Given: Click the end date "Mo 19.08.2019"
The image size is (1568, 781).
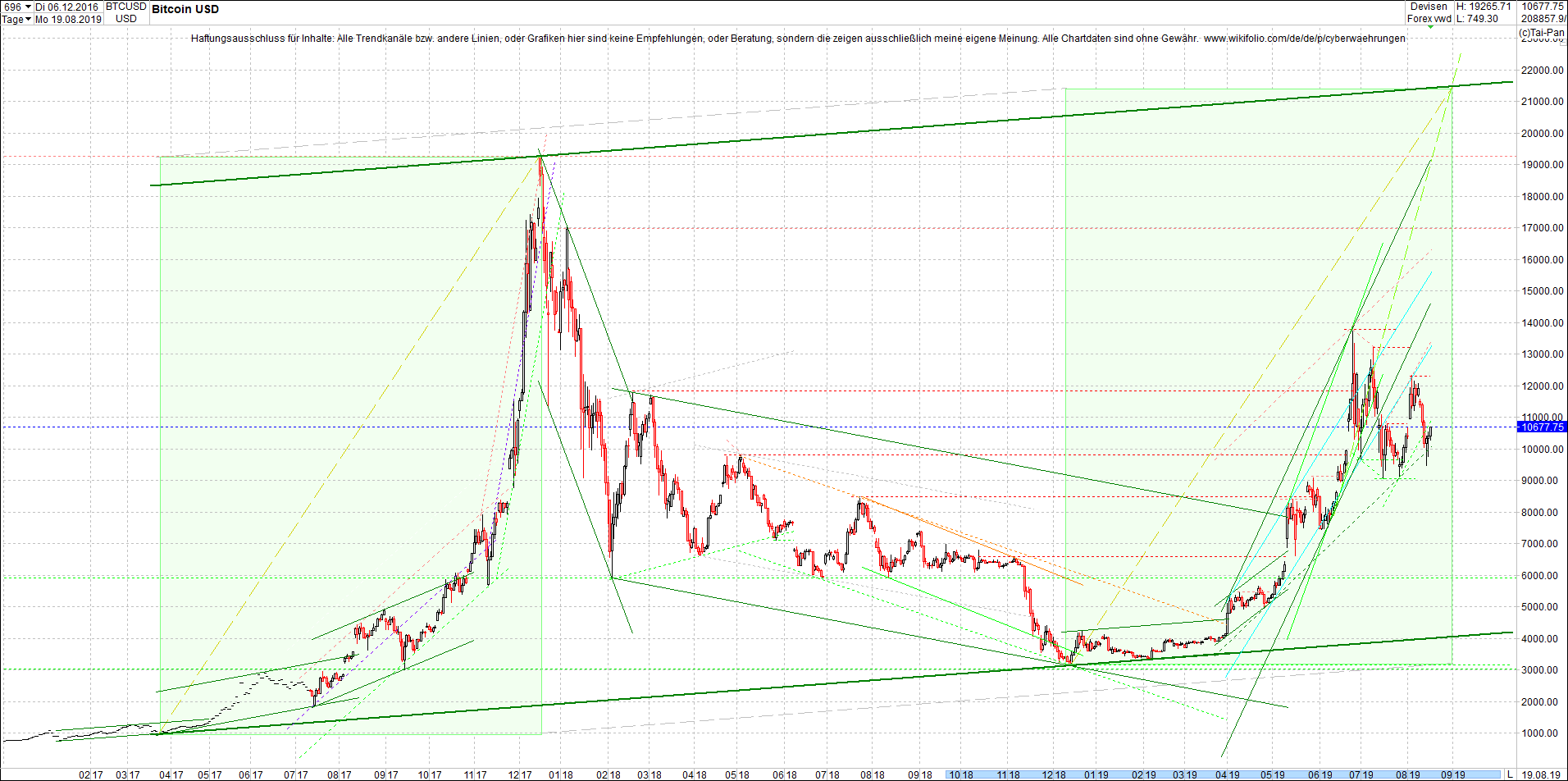Looking at the screenshot, I should (x=67, y=20).
